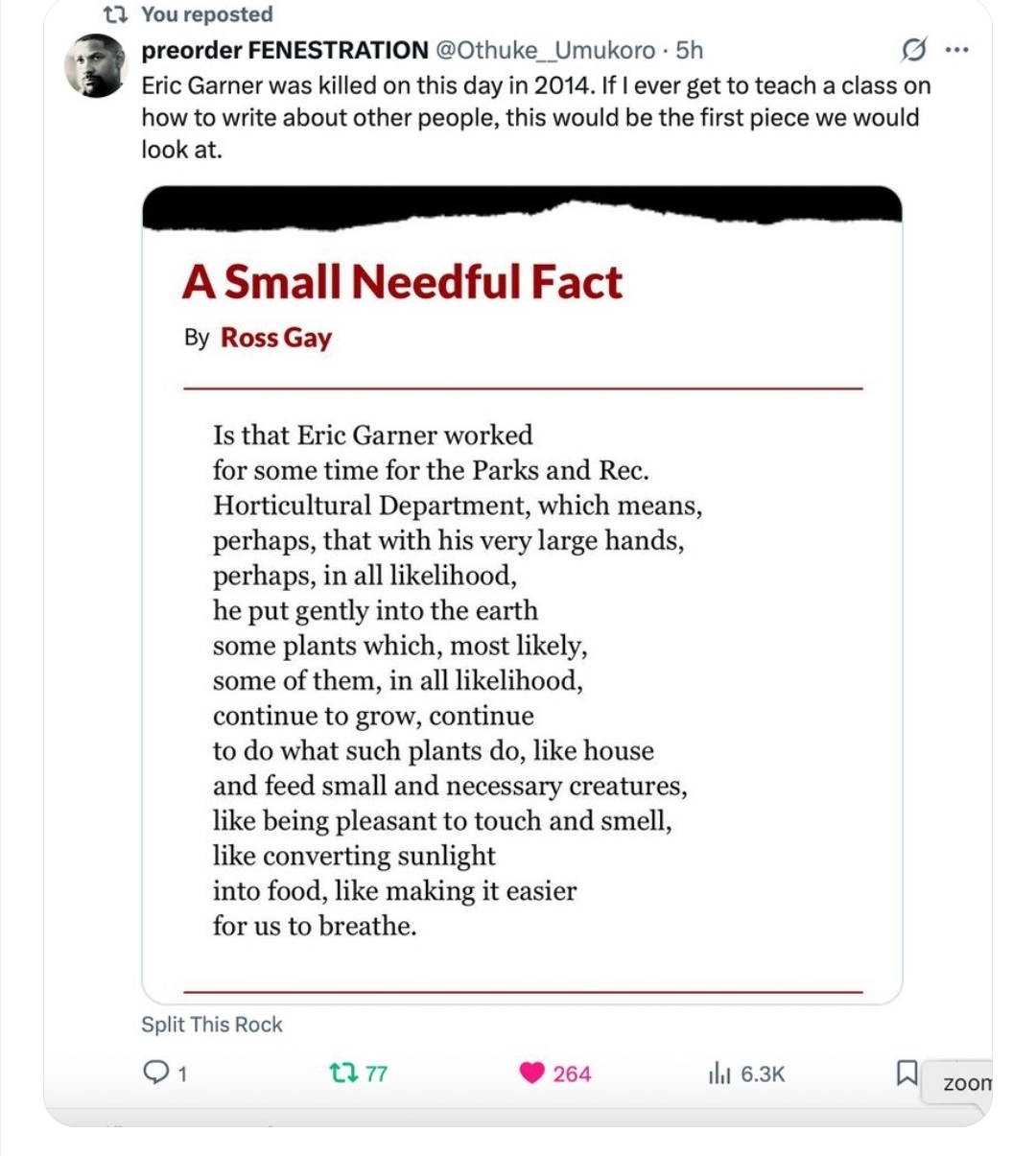Click the 'Split This Rock' caption

pyautogui.click(x=212, y=1025)
